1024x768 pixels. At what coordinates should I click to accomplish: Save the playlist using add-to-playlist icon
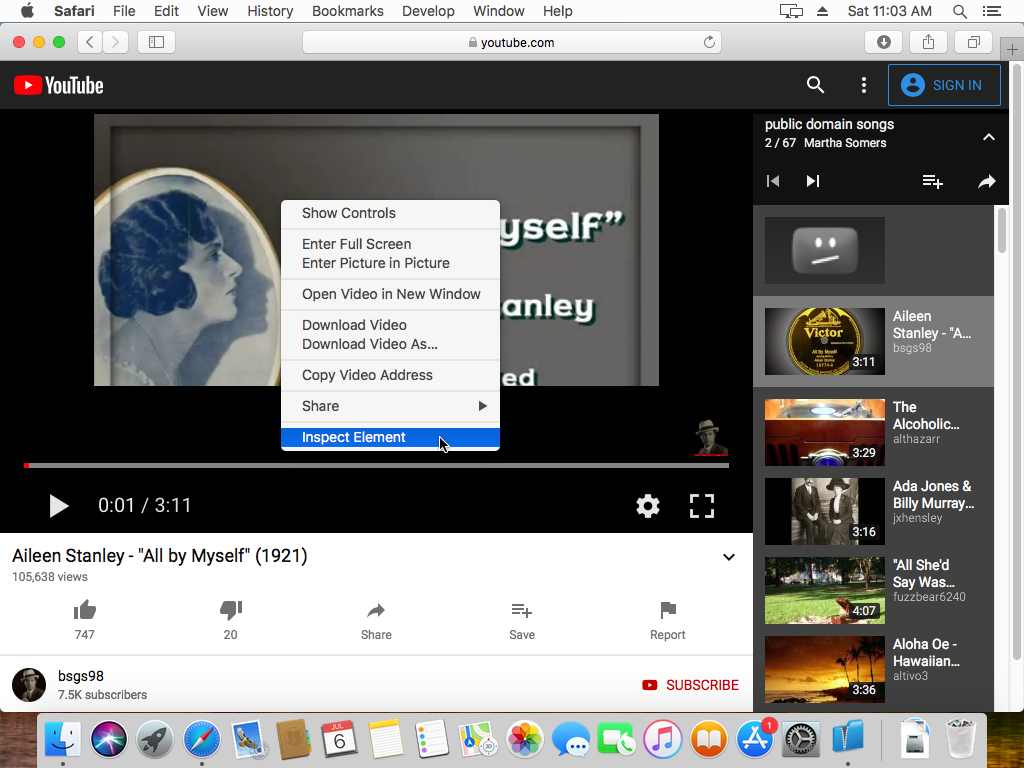932,181
